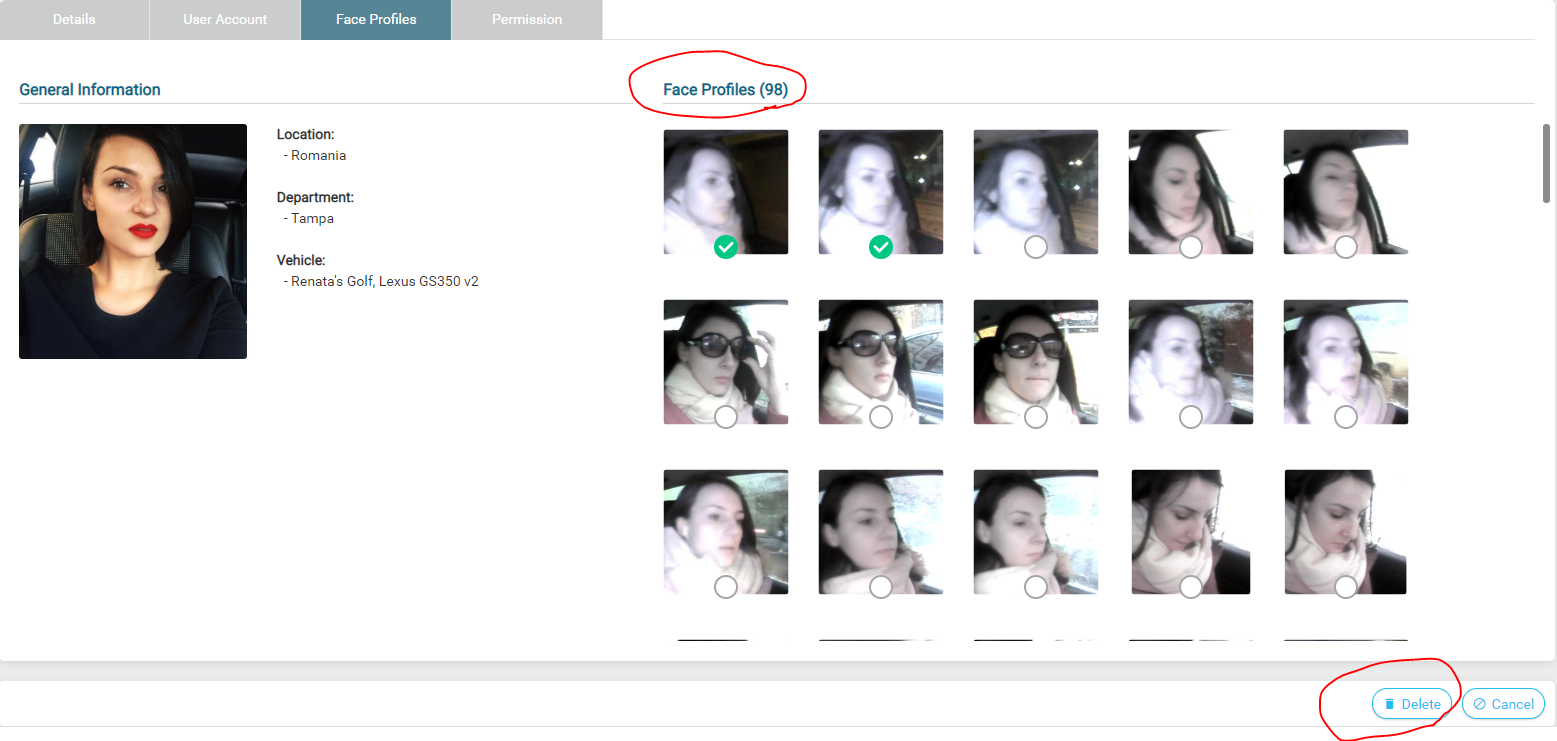The height and width of the screenshot is (741, 1557).
Task: Click the 'Vehicle:' label
Action: (x=301, y=260)
